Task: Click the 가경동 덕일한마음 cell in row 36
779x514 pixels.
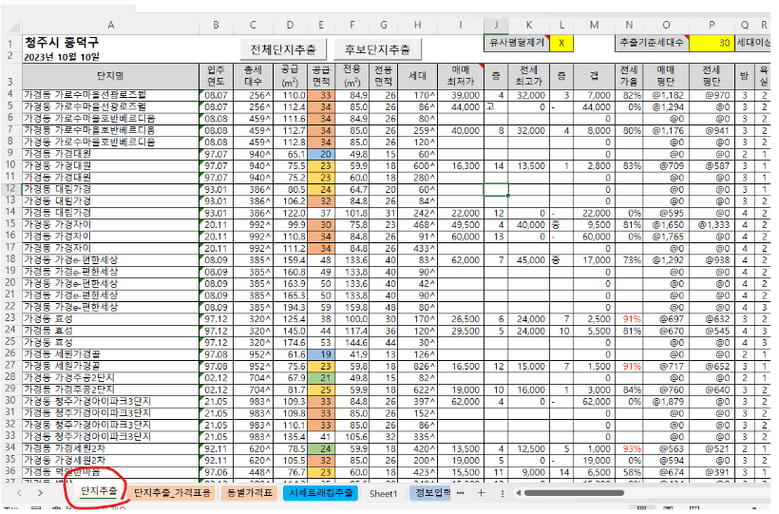Action: pyautogui.click(x=110, y=472)
